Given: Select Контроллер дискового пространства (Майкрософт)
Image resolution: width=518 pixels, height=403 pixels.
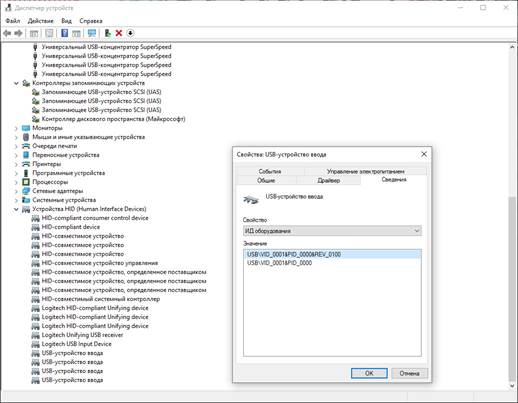Looking at the screenshot, I should point(113,119).
